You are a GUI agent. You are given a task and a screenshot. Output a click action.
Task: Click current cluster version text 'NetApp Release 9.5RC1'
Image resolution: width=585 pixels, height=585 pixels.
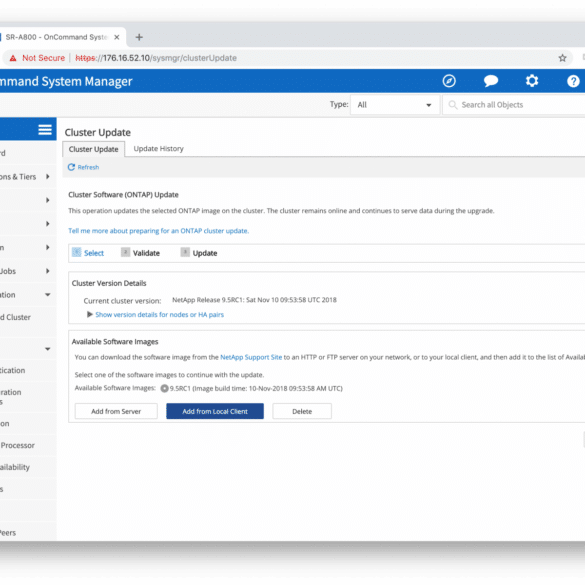point(254,300)
